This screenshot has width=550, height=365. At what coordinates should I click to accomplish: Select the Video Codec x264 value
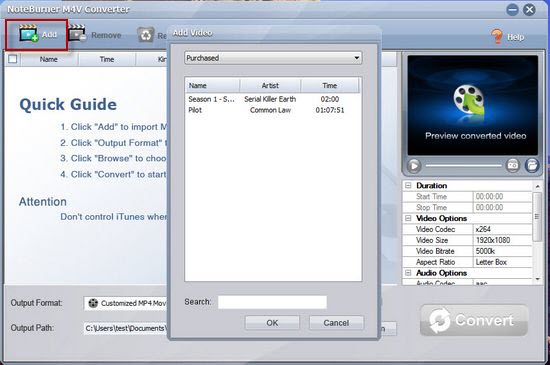click(502, 229)
